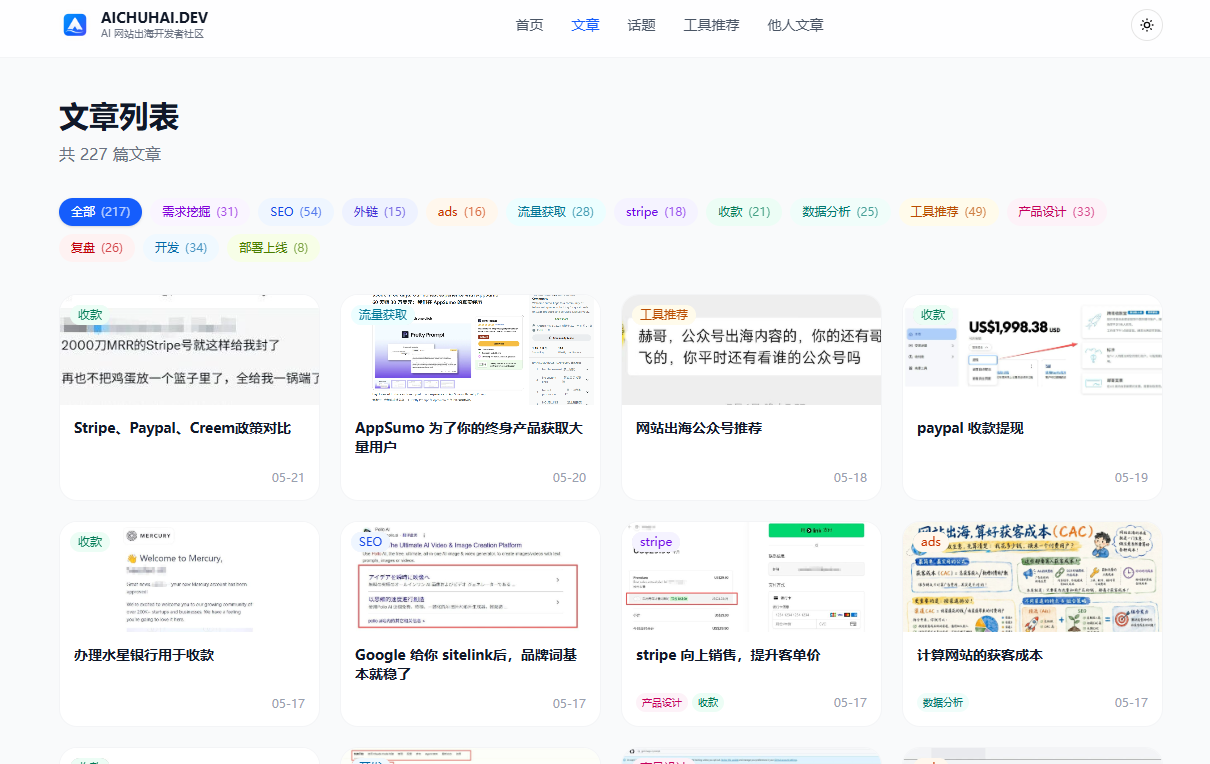Select the stripe (18) filter chip
Viewport: 1210px width, 764px height.
pyautogui.click(x=656, y=211)
